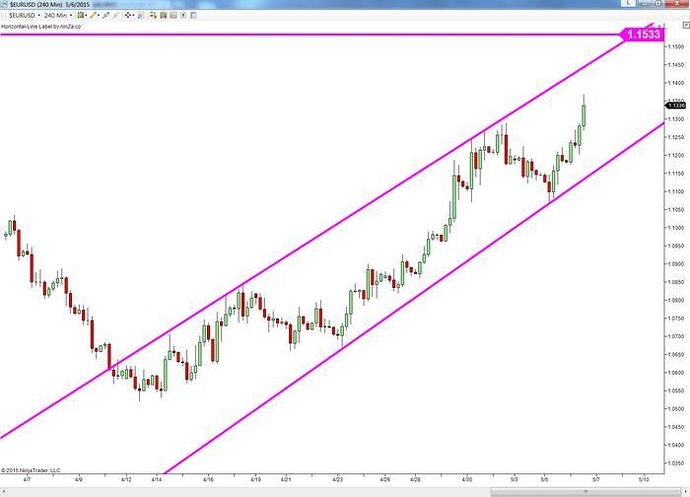Click the horizontal scrollbar thumb at the bottom
690x497 pixels.
(x=586, y=491)
